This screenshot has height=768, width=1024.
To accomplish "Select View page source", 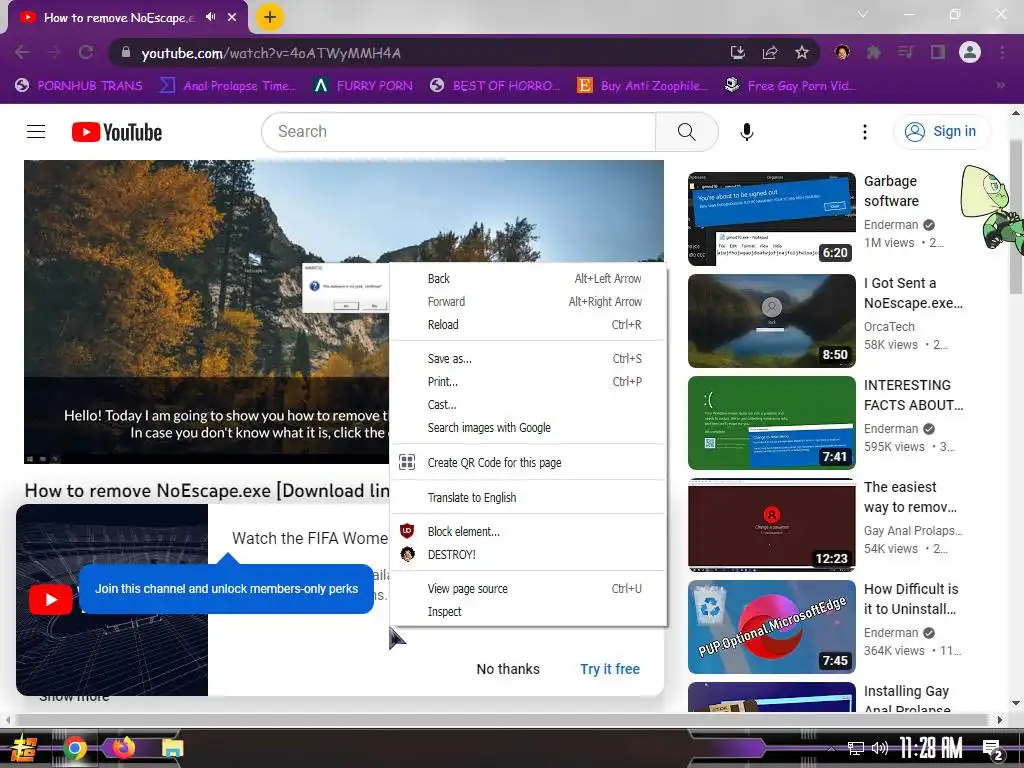I will pos(528,588).
